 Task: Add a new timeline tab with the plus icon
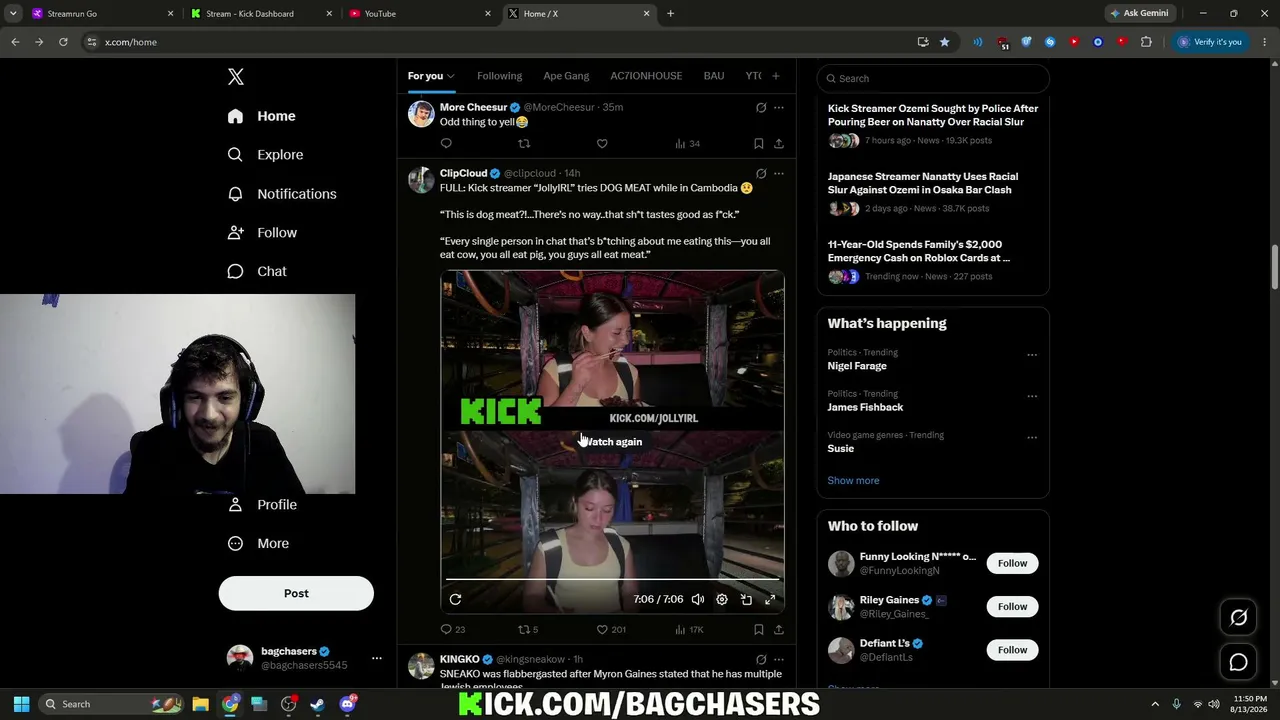tap(775, 76)
